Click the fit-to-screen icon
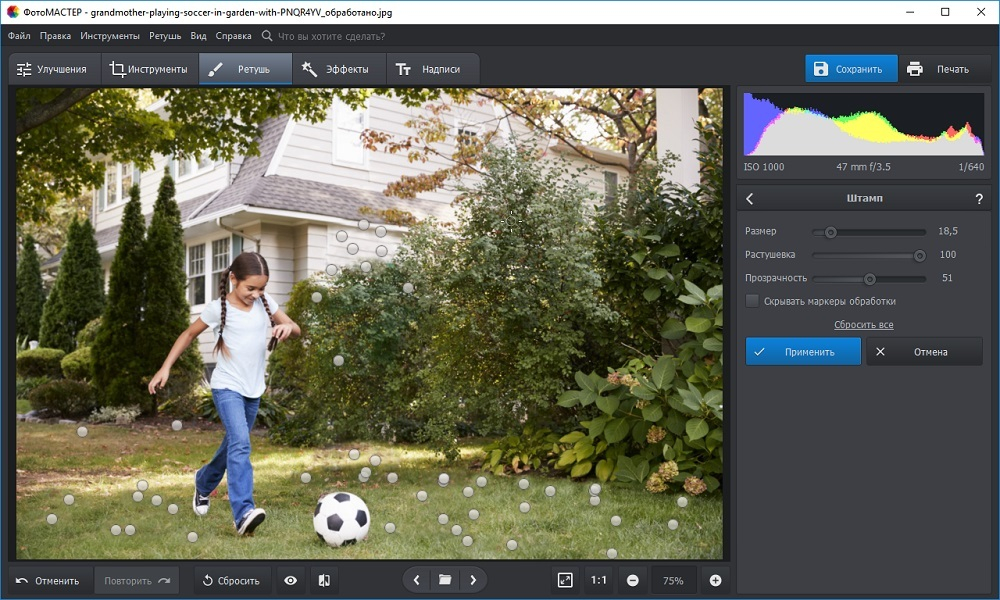The width and height of the screenshot is (1000, 600). tap(565, 580)
